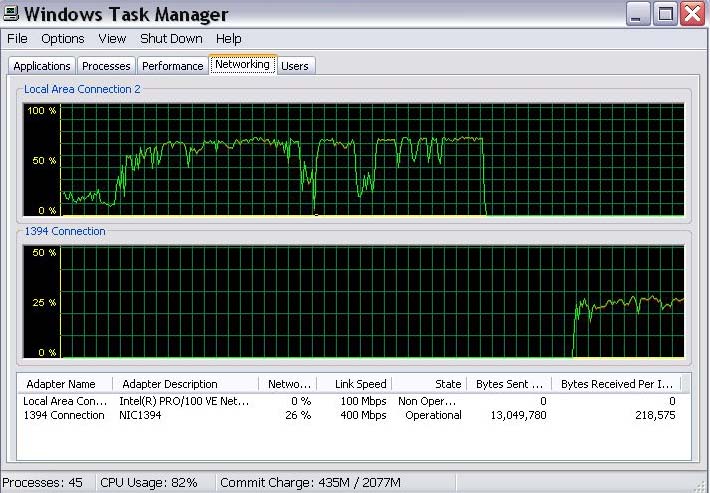This screenshot has height=493, width=710.
Task: Click the 26 % utilization value
Action: 298,415
